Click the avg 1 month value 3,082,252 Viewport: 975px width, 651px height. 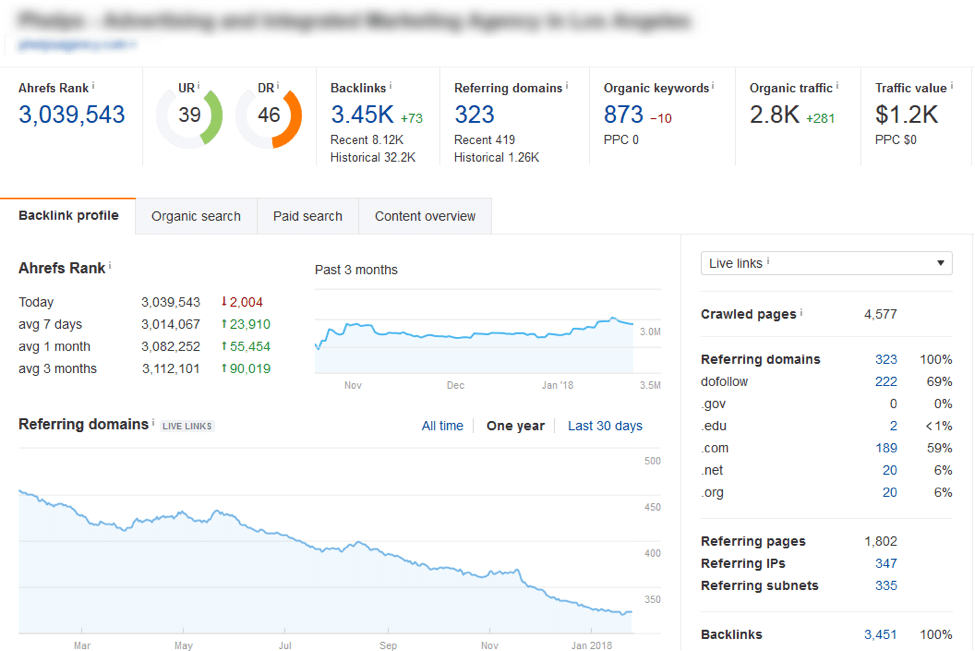170,347
